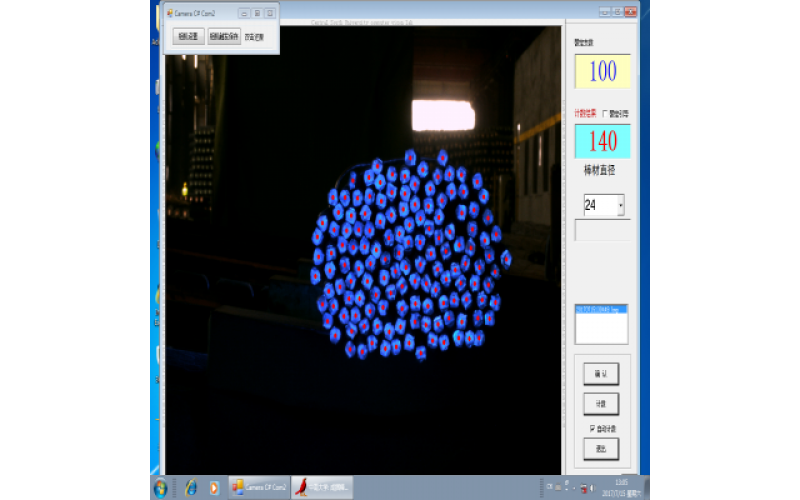This screenshot has height=500, width=800.
Task: Open the Windows Start menu orb
Action: tap(161, 488)
